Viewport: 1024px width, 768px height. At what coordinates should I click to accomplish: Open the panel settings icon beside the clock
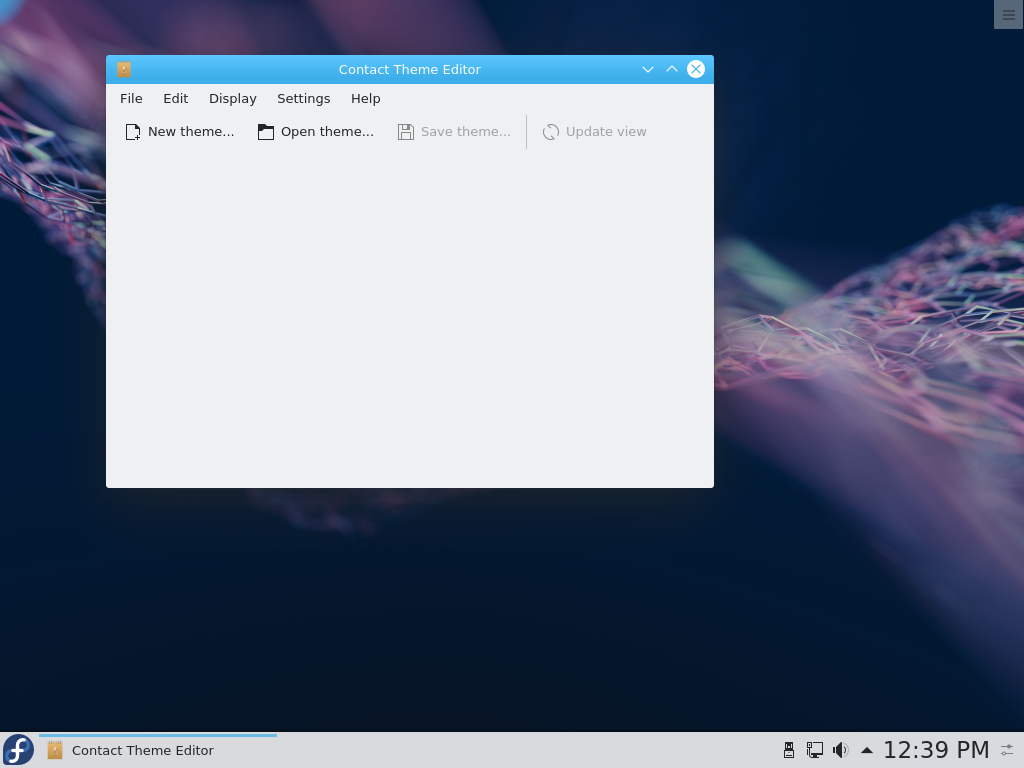(1008, 750)
